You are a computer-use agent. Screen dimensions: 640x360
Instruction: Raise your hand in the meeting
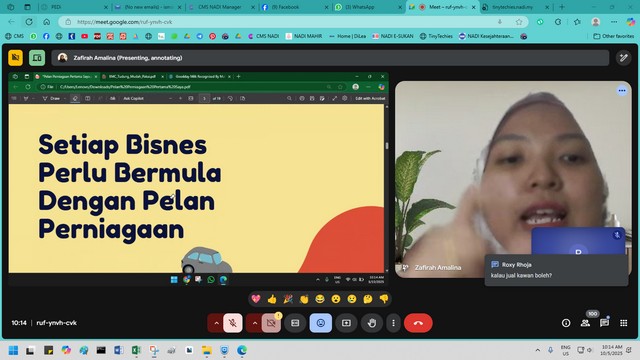click(x=371, y=323)
